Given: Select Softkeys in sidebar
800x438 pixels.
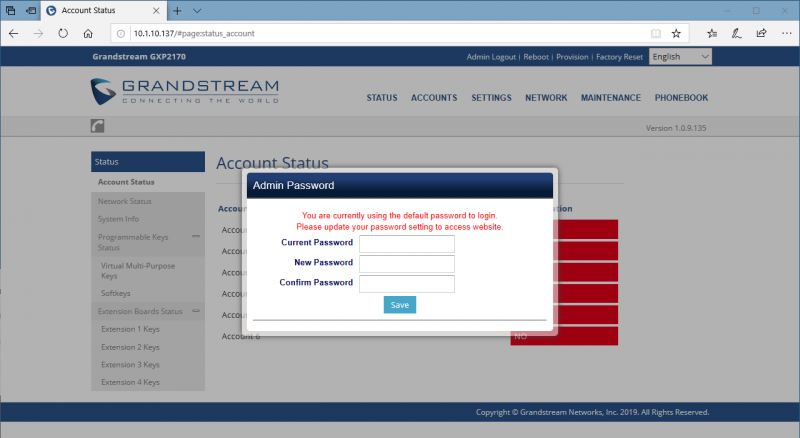Looking at the screenshot, I should tap(116, 293).
